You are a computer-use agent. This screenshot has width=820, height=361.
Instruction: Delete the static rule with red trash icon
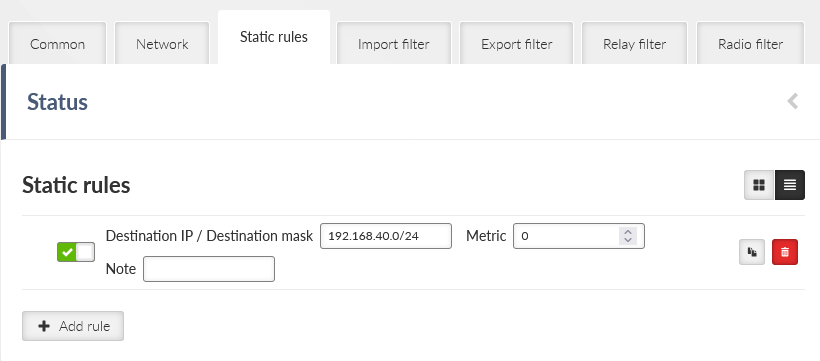785,252
